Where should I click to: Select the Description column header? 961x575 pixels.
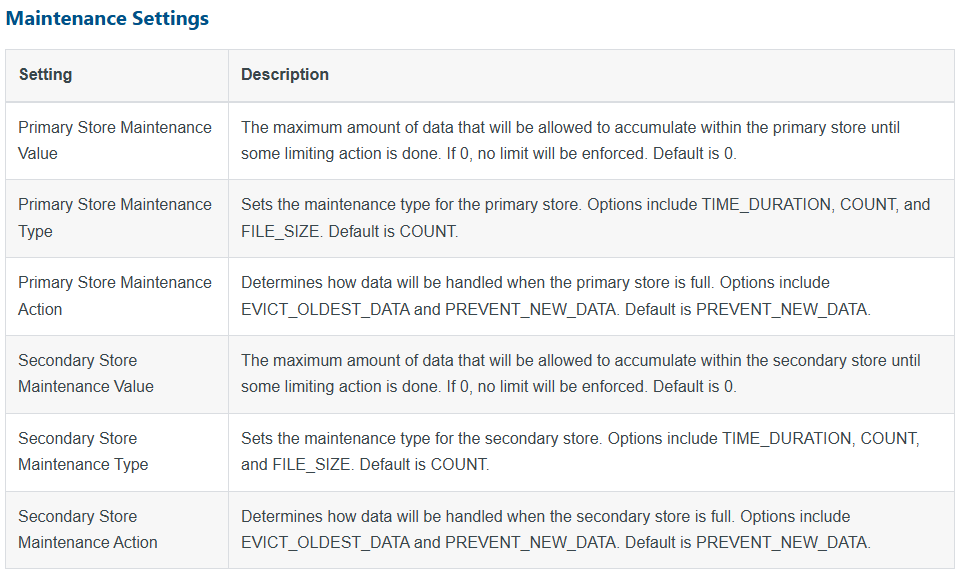[x=285, y=74]
